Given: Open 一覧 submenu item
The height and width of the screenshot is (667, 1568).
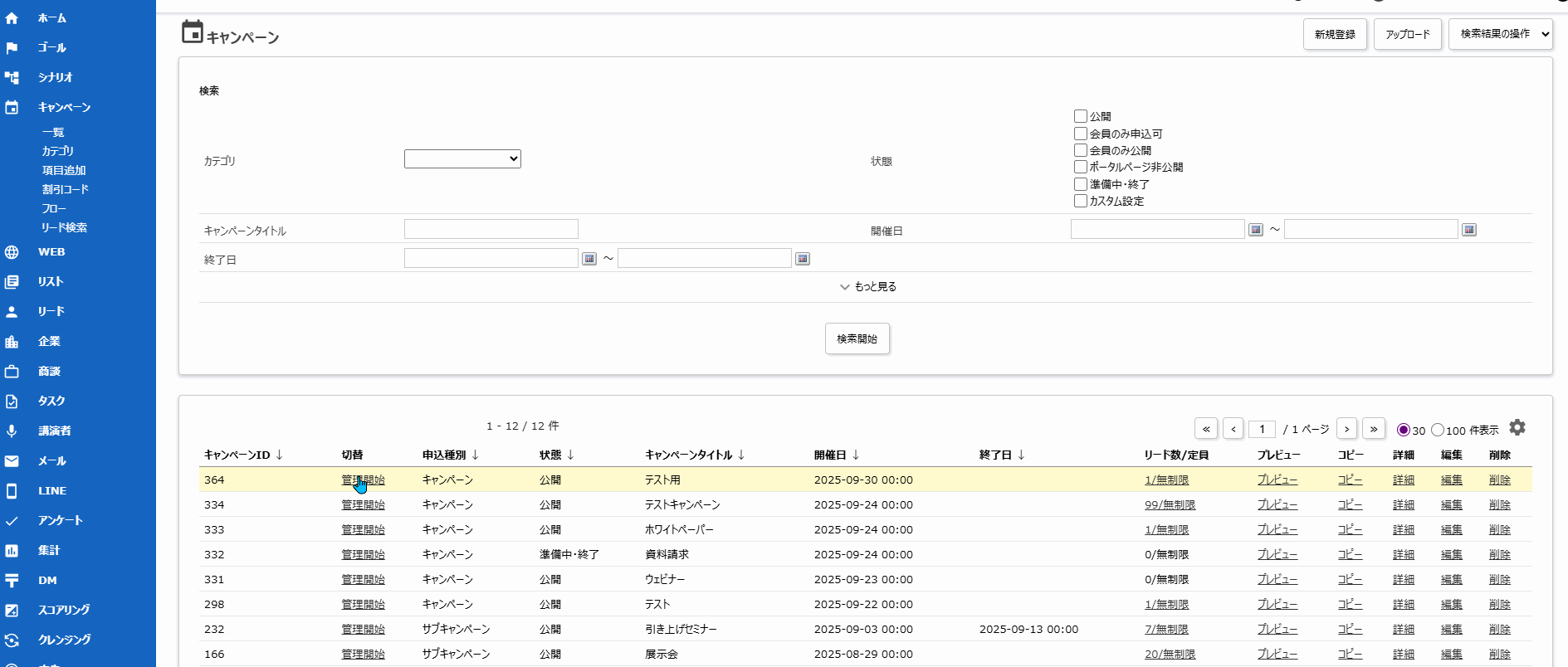Looking at the screenshot, I should (53, 133).
